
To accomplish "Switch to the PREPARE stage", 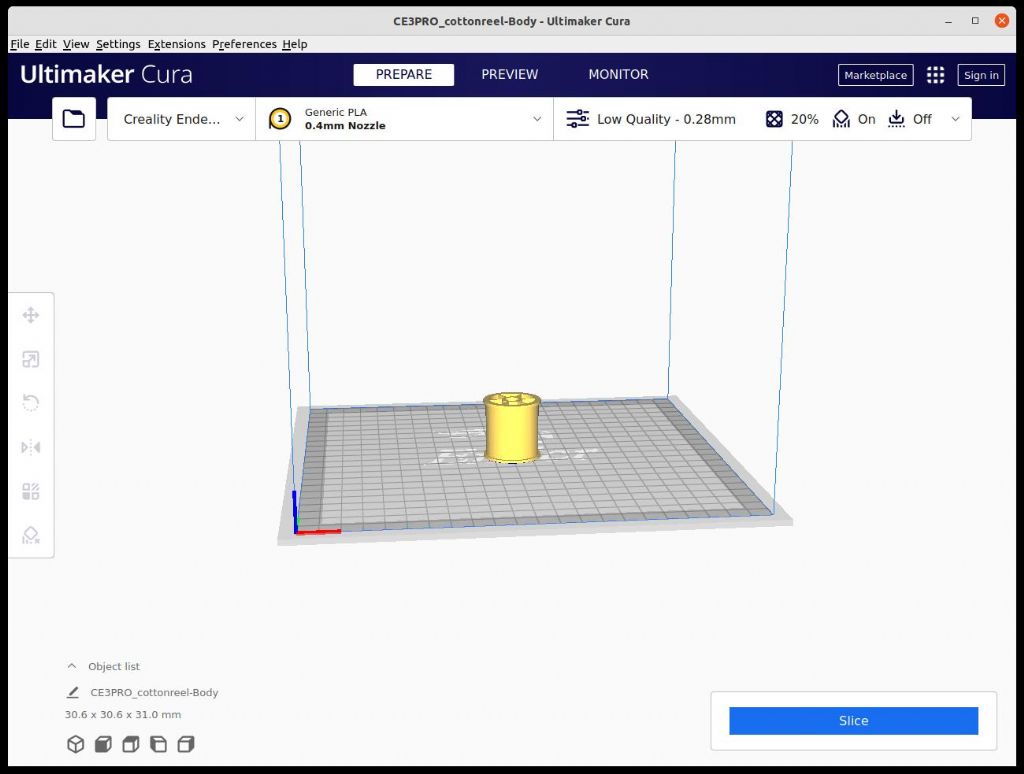I will pyautogui.click(x=404, y=74).
